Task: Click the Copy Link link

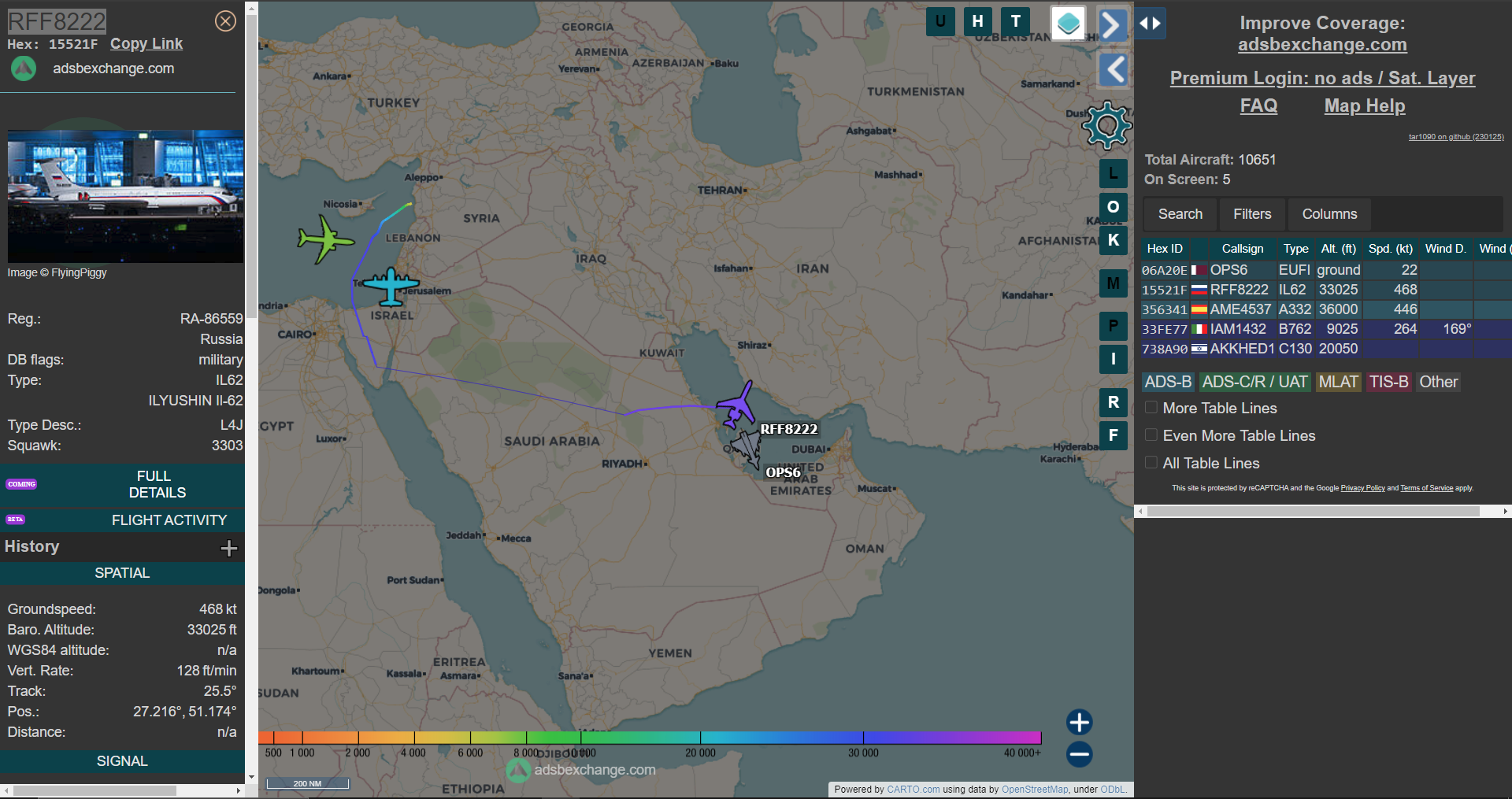Action: tap(146, 44)
